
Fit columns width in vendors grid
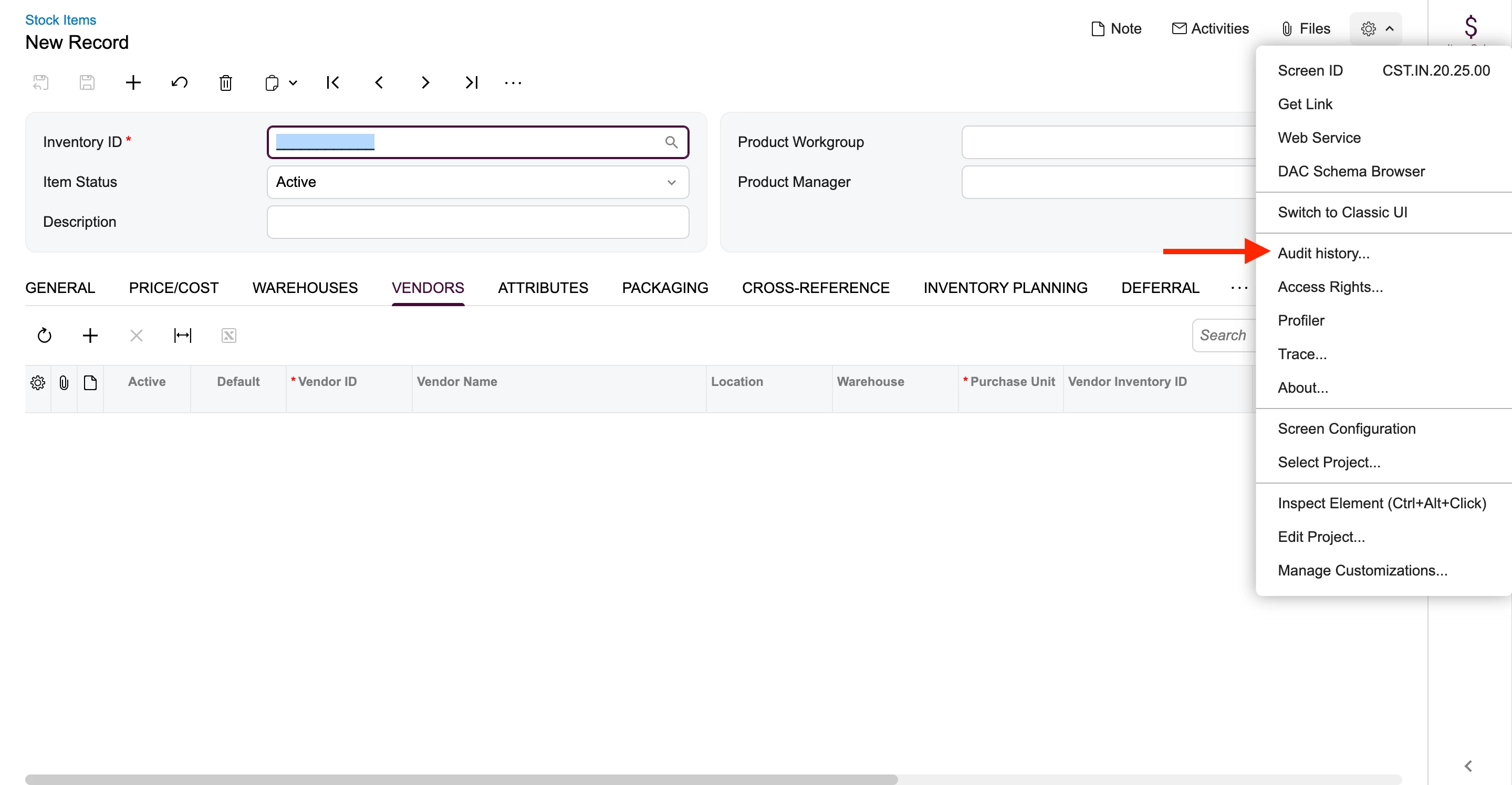point(183,336)
